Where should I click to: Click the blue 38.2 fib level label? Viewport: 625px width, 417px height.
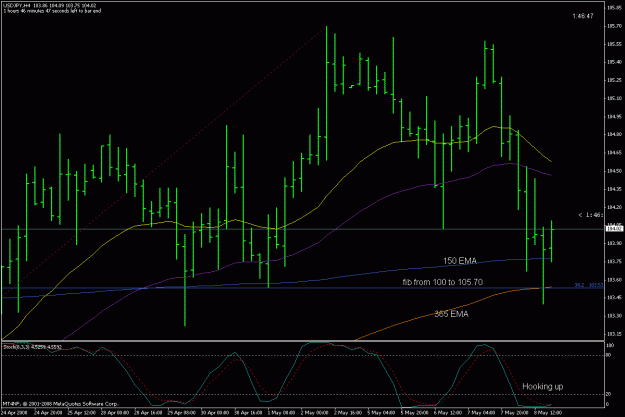588,285
